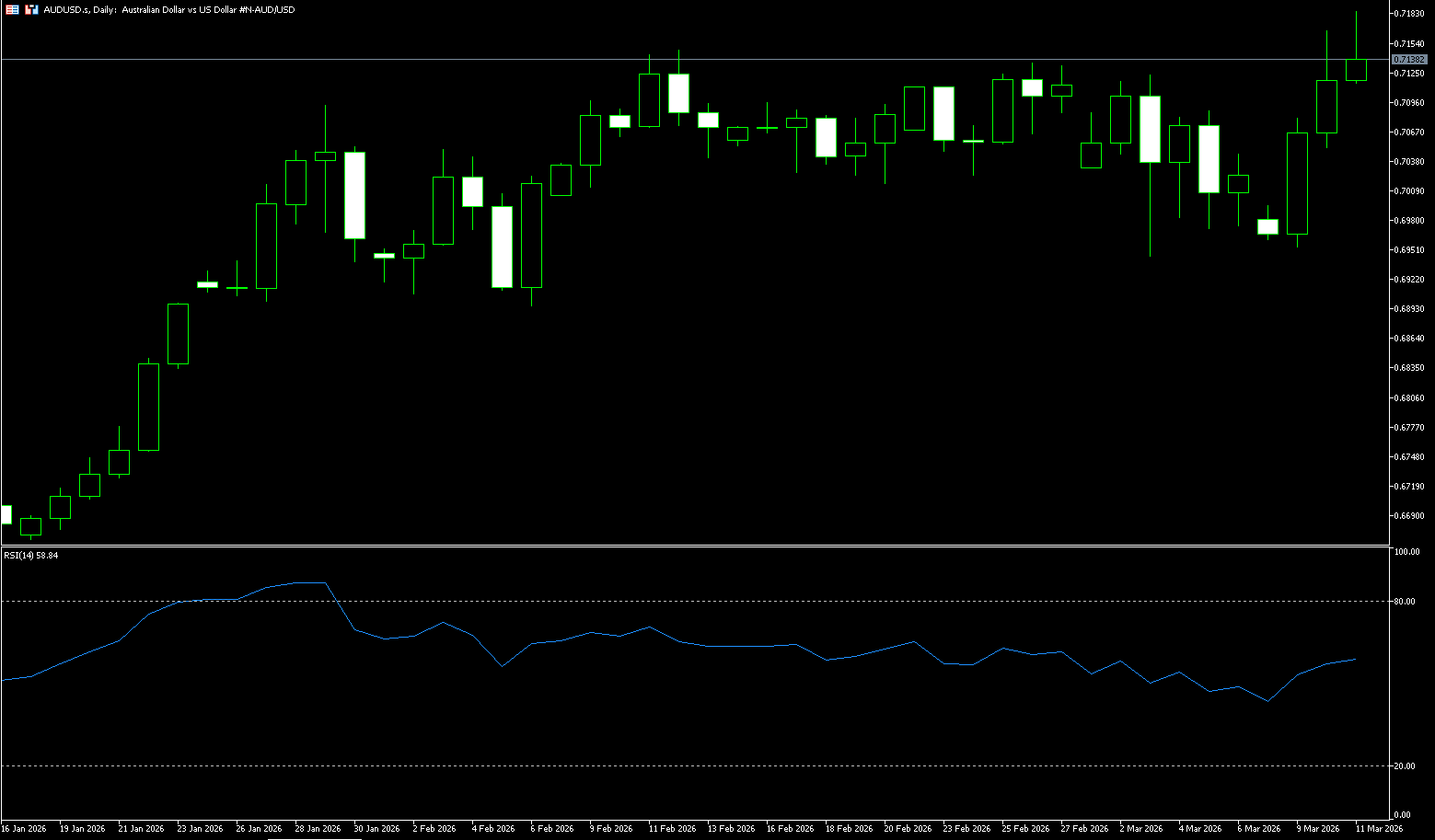
Task: Click the RSI(14) 58.84 indicator label
Action: pos(30,556)
